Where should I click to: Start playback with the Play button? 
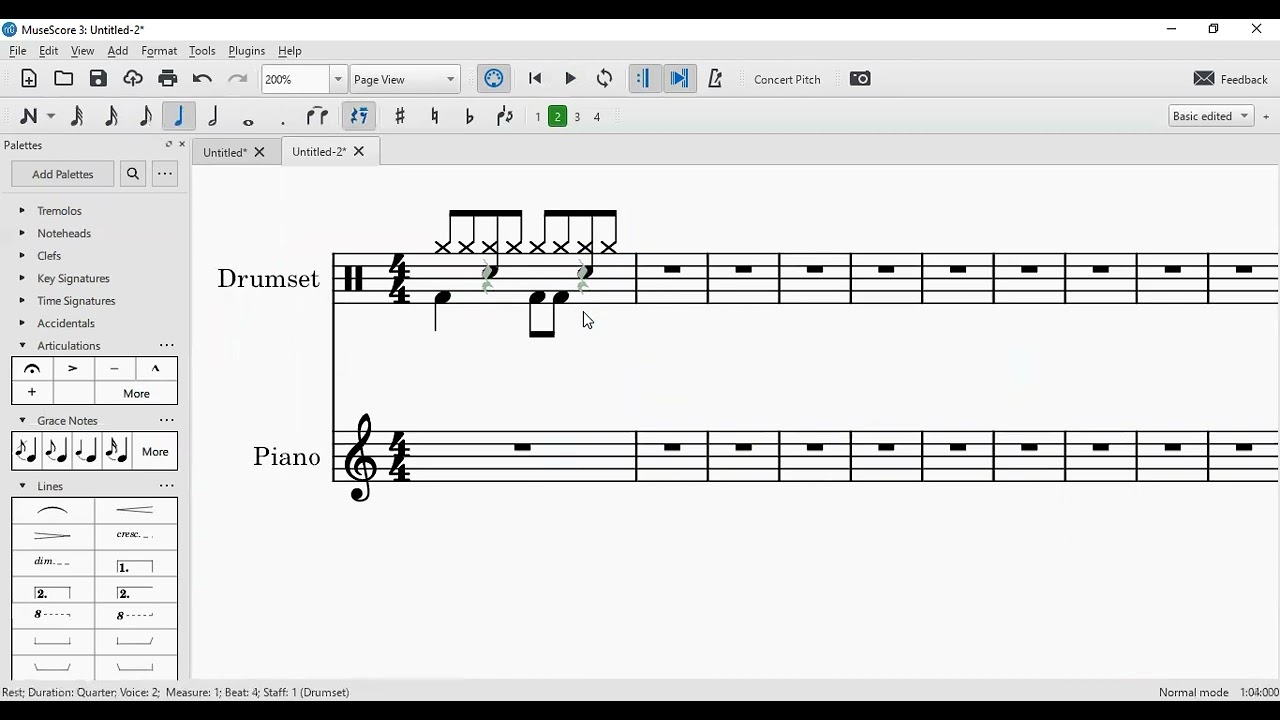coord(570,79)
